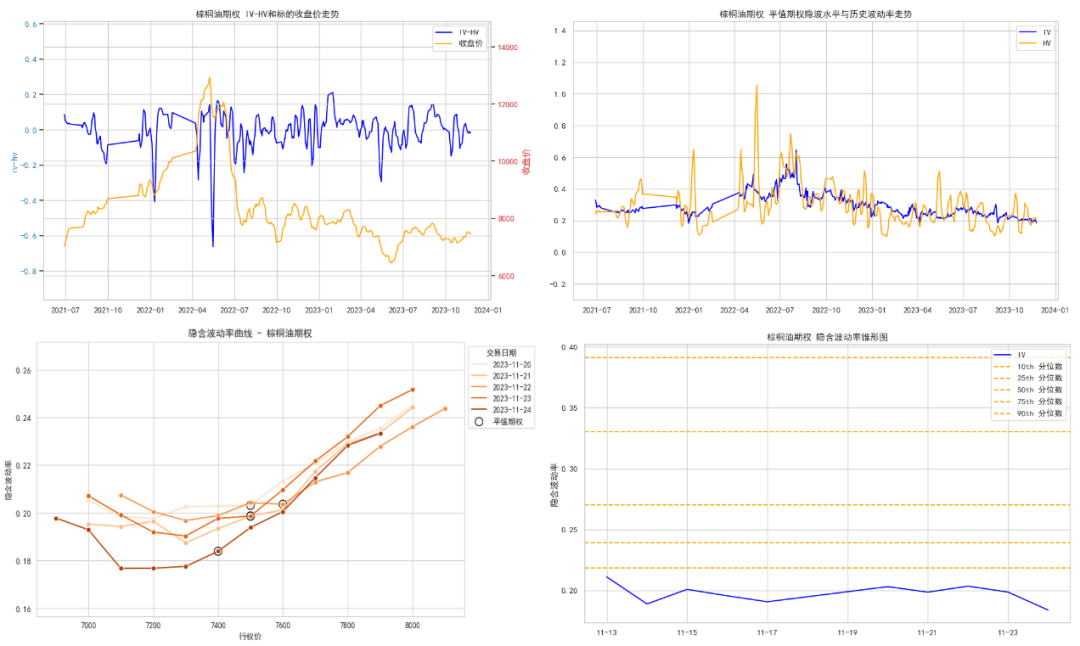
Task: Click the "7000" strike tick label
Action: pos(88,625)
